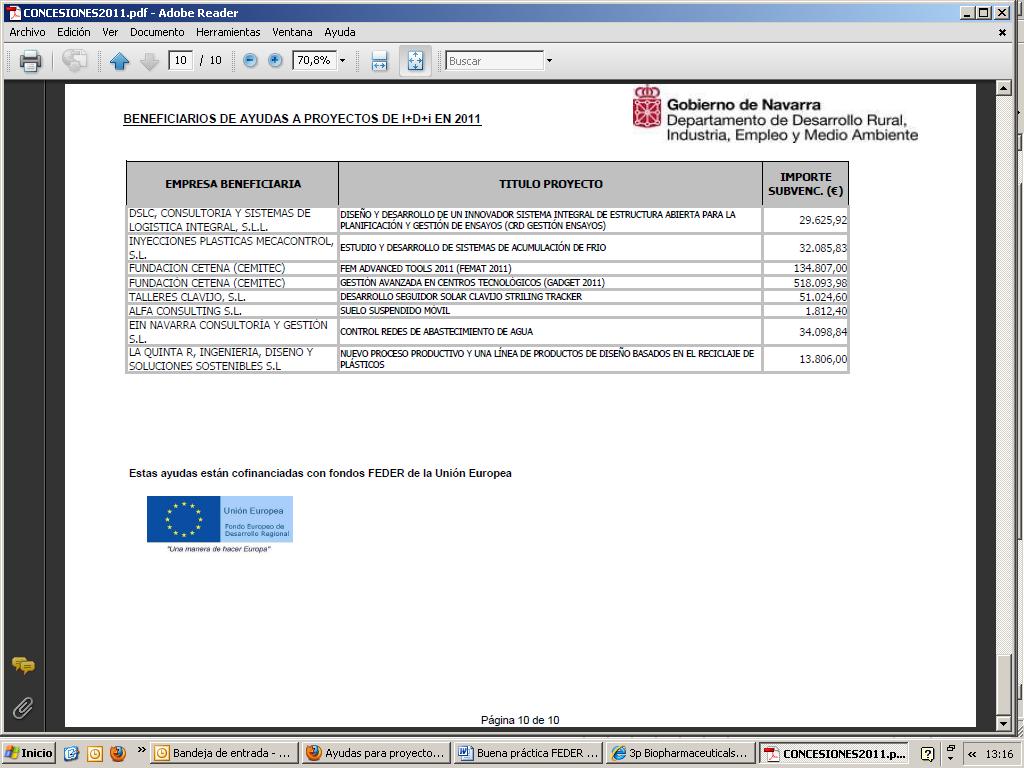The image size is (1024, 768).
Task: Open the Archivo menu
Action: click(27, 32)
